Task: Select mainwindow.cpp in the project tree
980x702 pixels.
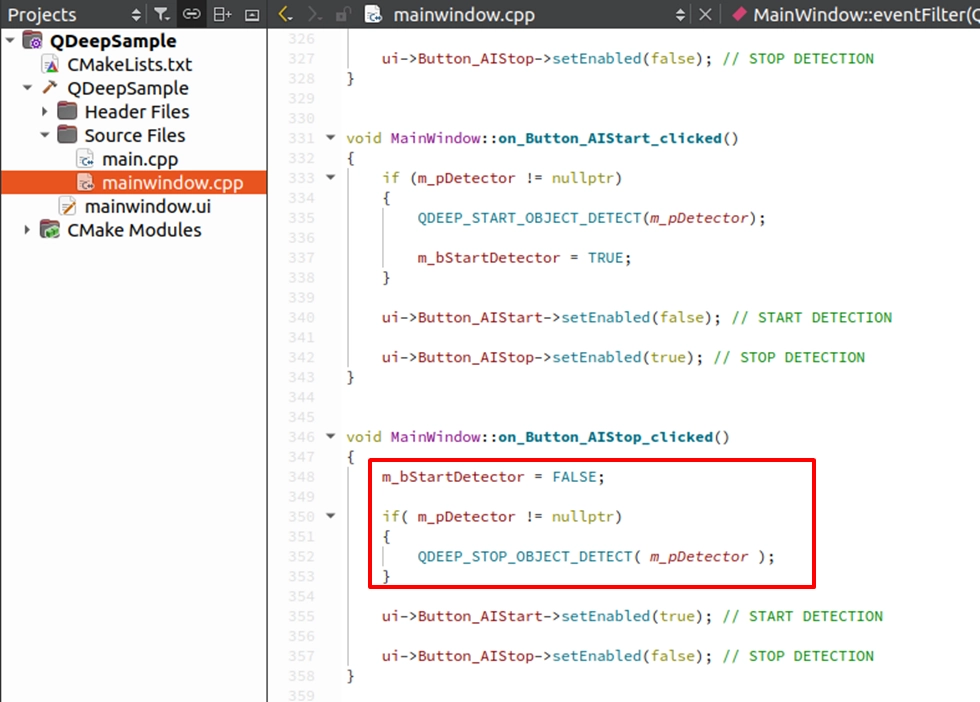Action: coord(172,183)
